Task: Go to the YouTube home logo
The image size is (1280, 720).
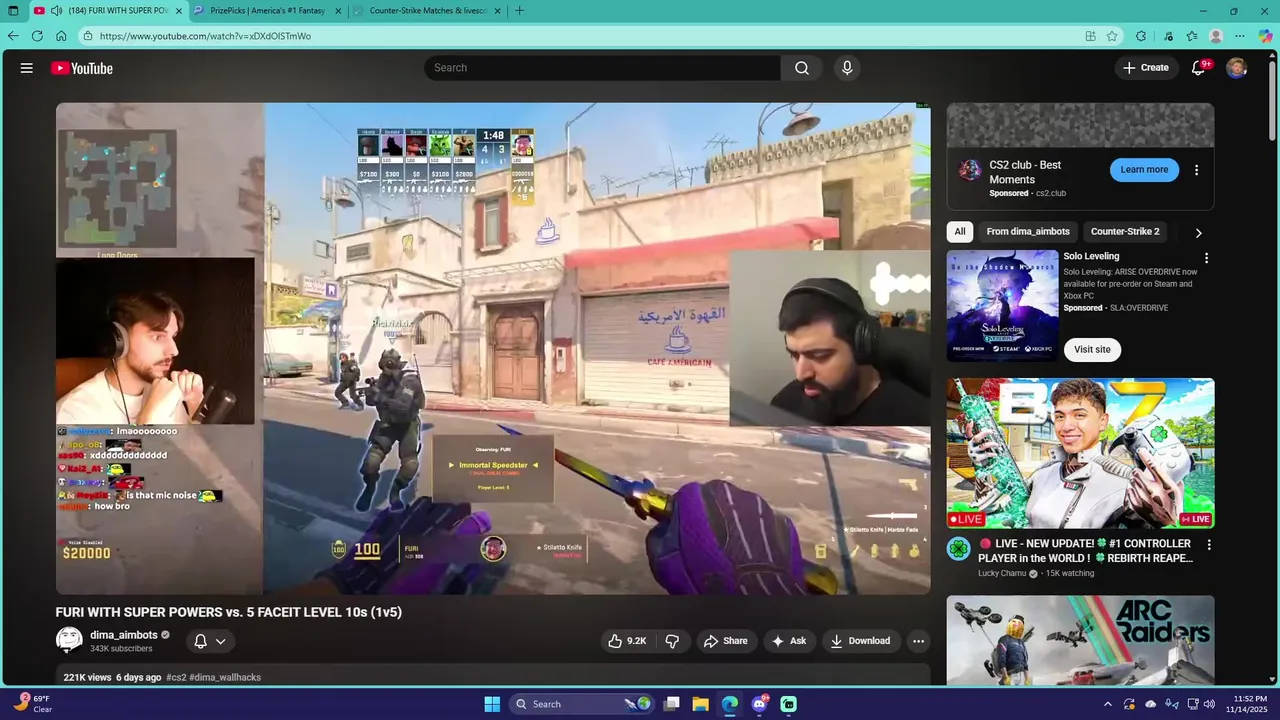Action: pos(82,68)
